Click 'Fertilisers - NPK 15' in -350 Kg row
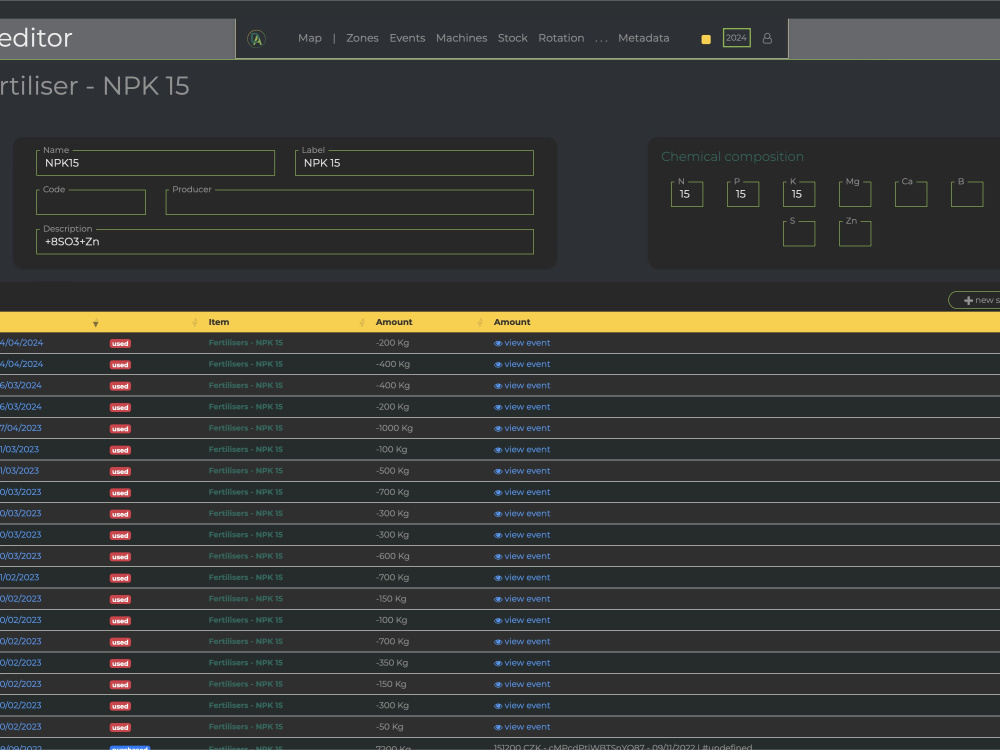Screen dimensions: 1000x750 (246, 663)
